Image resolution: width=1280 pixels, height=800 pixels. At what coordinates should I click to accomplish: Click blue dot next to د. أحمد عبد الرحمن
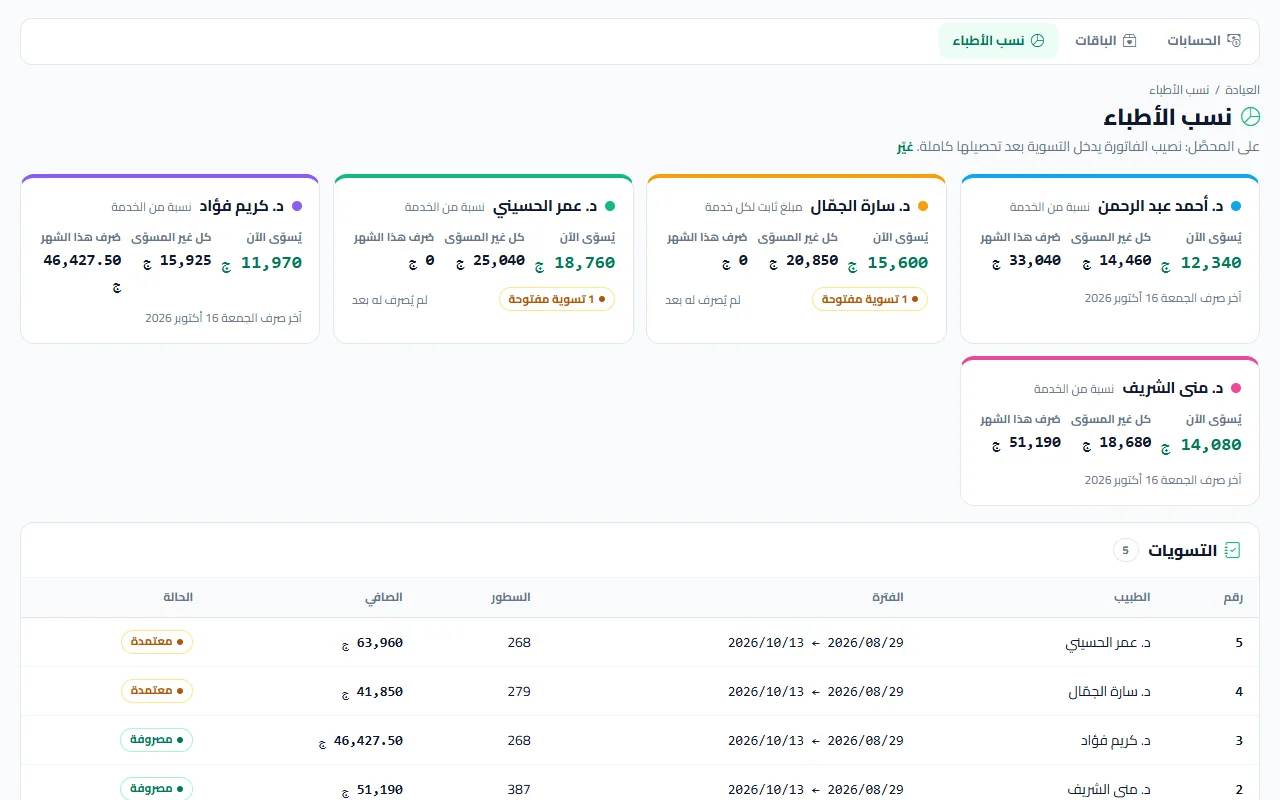pyautogui.click(x=1236, y=206)
